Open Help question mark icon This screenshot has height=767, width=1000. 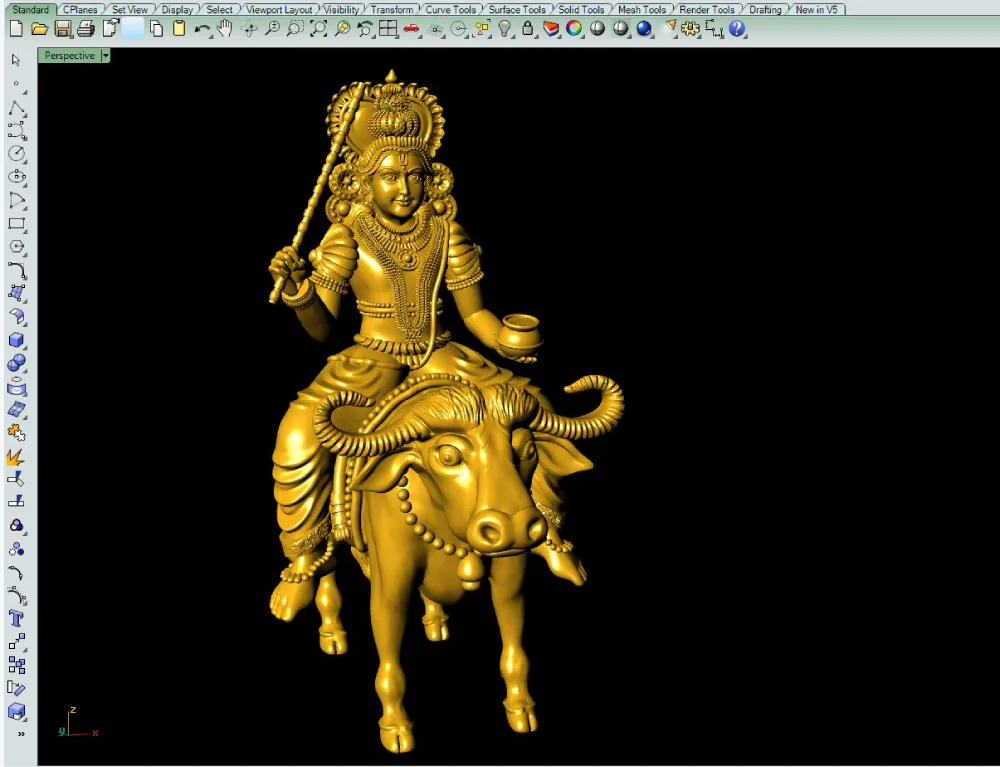(x=737, y=29)
